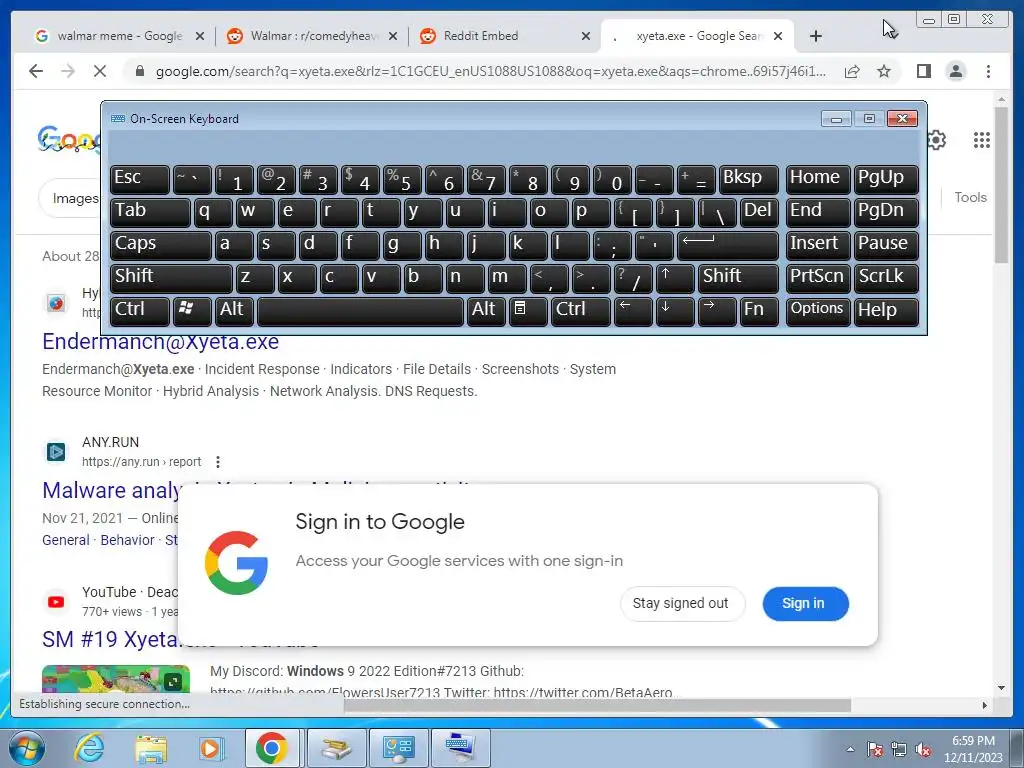Screen dimensions: 1024x768
Task: Open Windows Explorer folder in taskbar
Action: (x=151, y=748)
